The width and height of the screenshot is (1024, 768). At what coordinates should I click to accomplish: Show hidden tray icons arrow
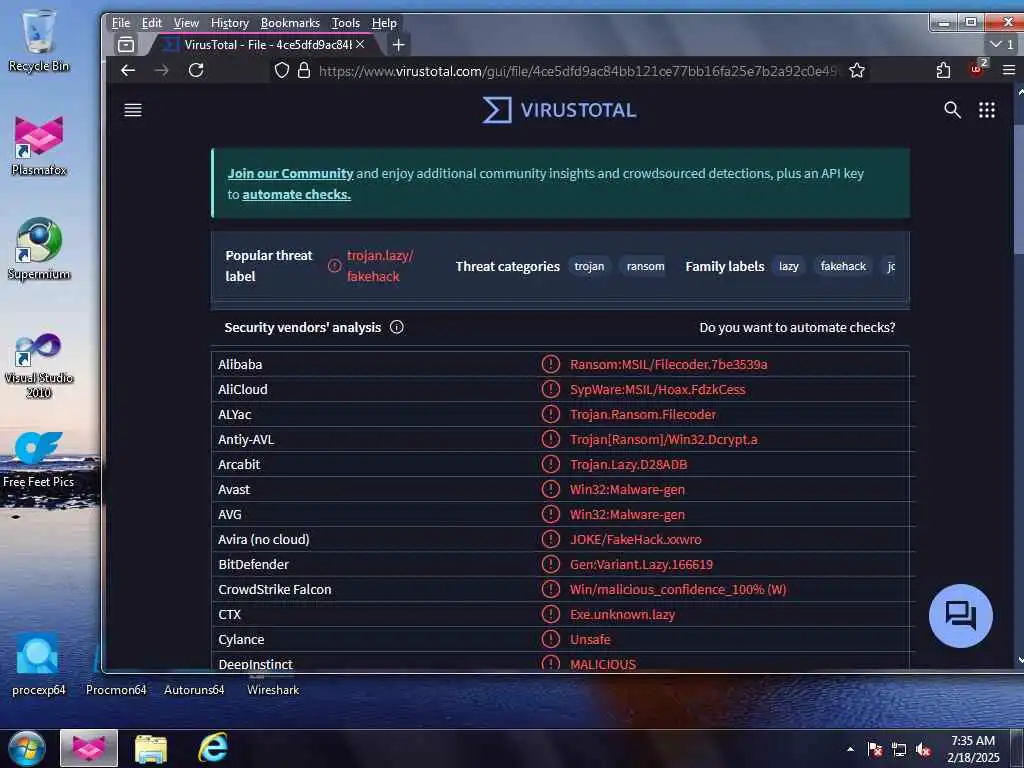[850, 749]
